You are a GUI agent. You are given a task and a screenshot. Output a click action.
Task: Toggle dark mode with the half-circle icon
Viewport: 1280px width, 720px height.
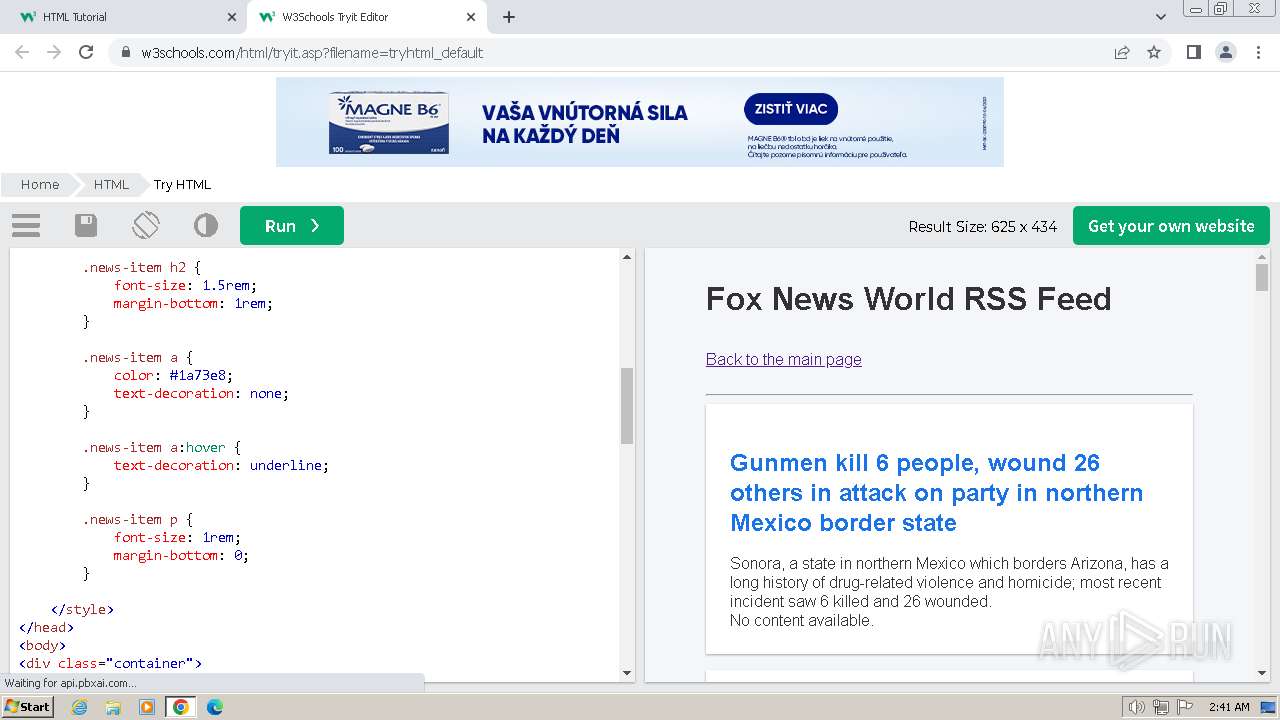(206, 226)
